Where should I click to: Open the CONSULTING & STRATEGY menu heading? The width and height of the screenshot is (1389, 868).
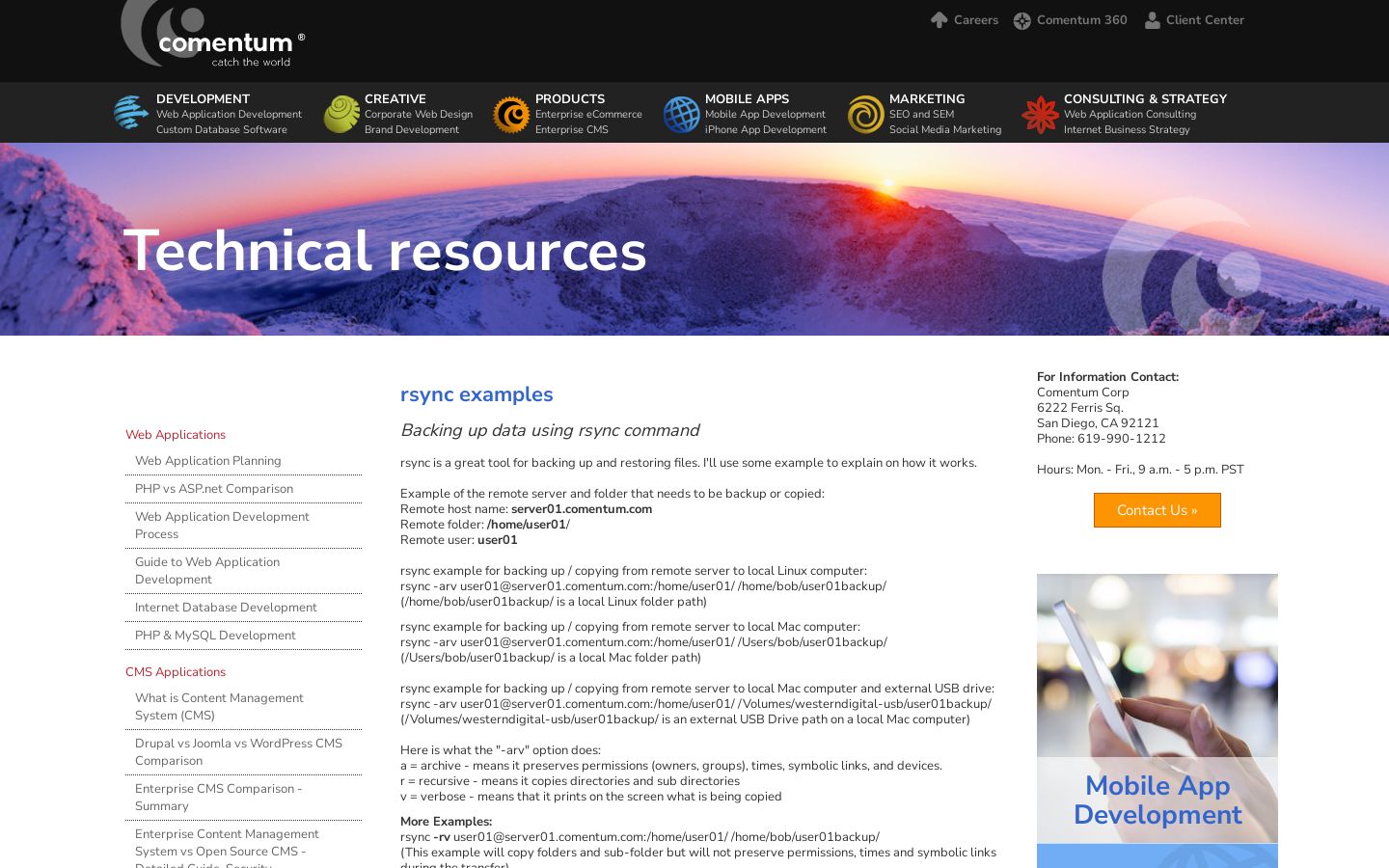pos(1145,99)
